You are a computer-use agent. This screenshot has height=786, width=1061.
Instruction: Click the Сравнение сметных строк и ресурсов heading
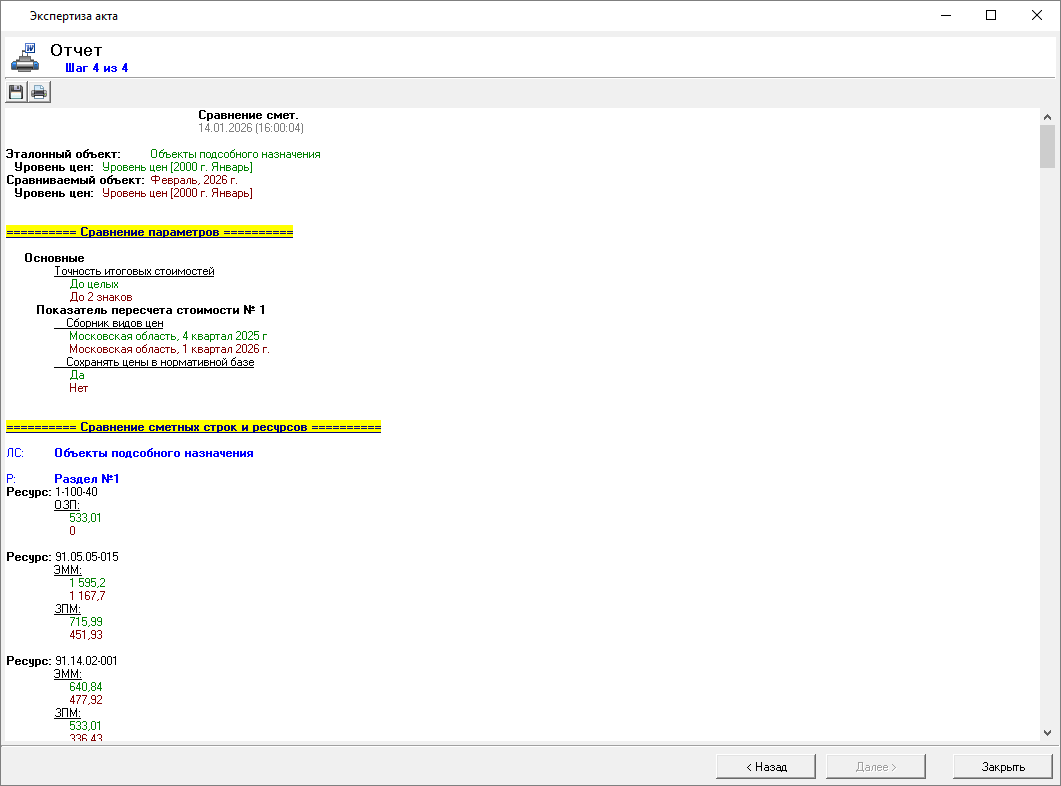(193, 427)
